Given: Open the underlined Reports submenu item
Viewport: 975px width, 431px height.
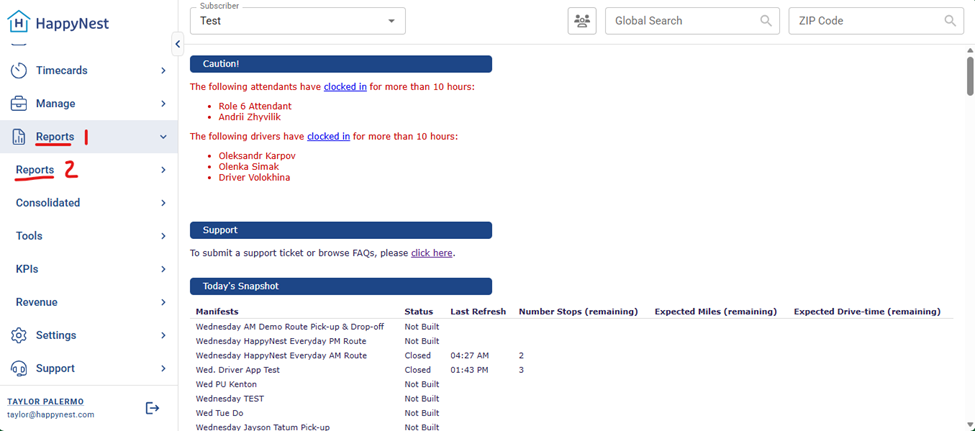Looking at the screenshot, I should click(35, 170).
